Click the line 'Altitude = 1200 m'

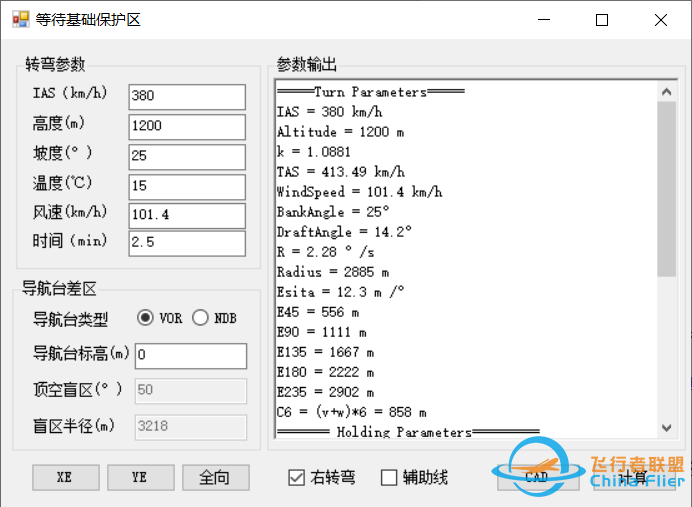tap(340, 131)
